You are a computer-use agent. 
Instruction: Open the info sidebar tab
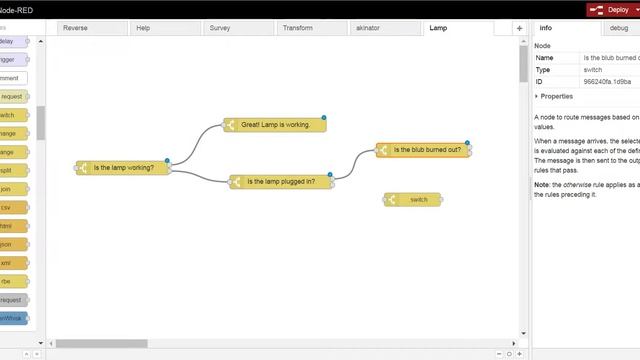tap(567, 28)
